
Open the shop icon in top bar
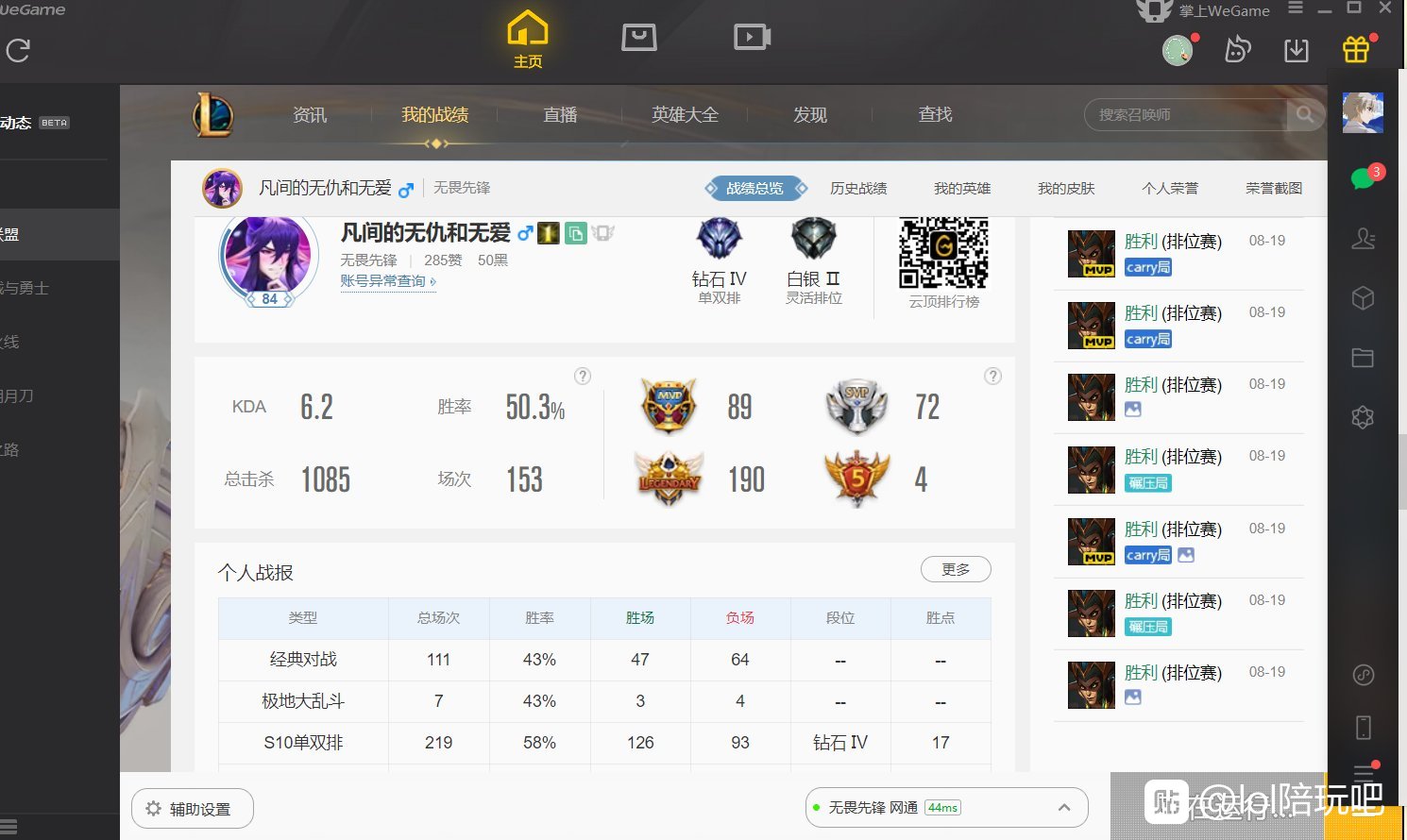639,38
